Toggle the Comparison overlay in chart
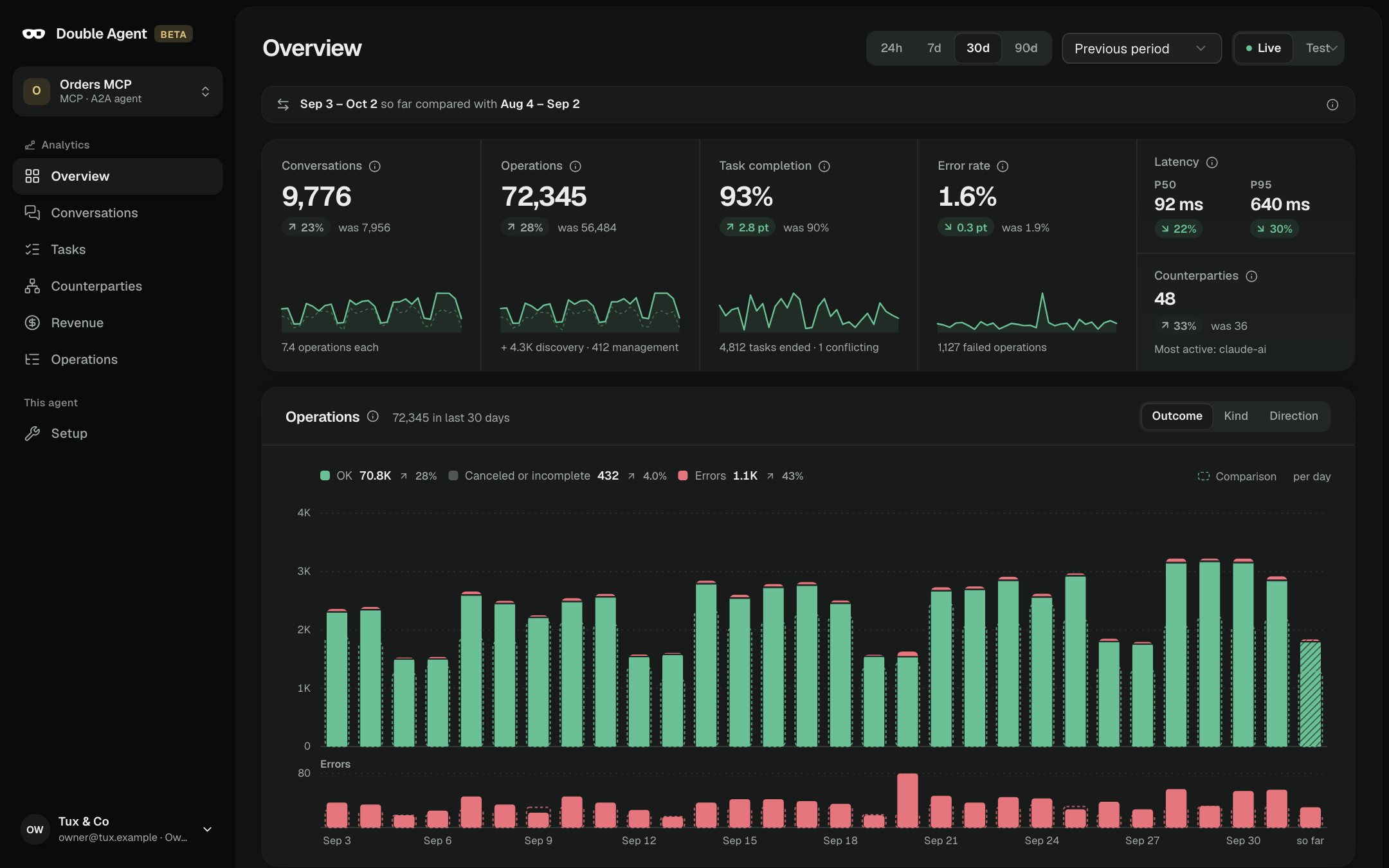 coord(1237,476)
